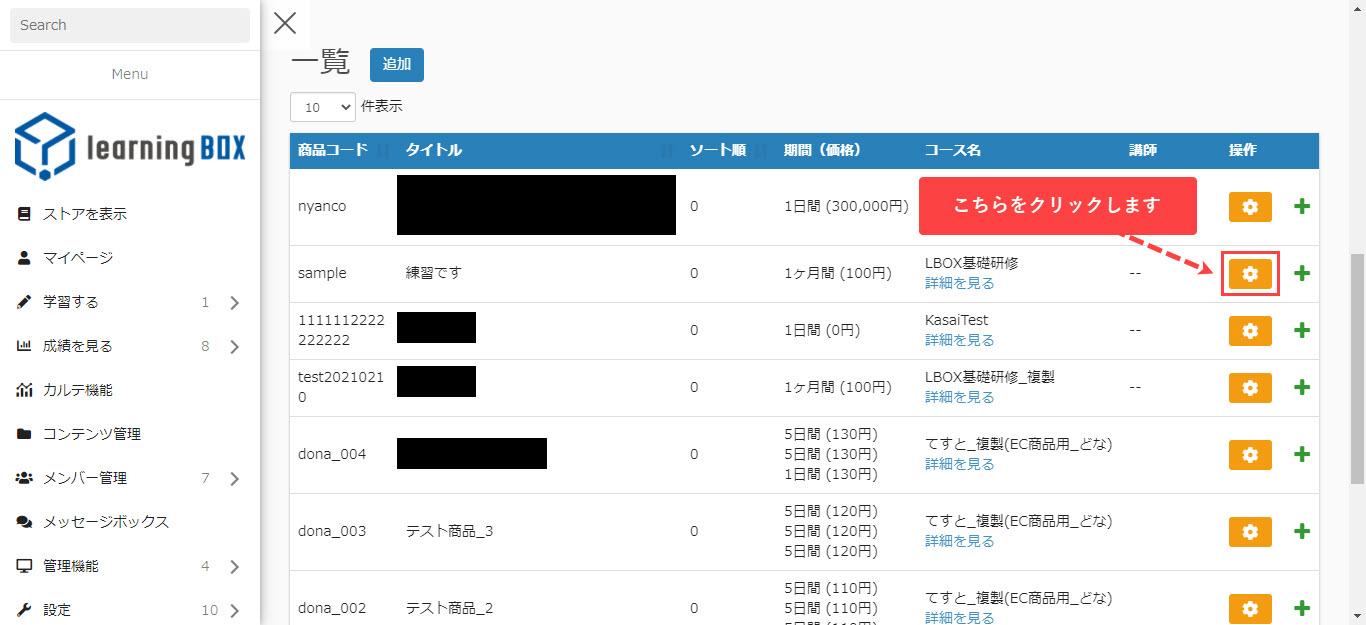The height and width of the screenshot is (625, 1366).
Task: Click the green plus in the dona_003 row
Action: click(x=1301, y=532)
